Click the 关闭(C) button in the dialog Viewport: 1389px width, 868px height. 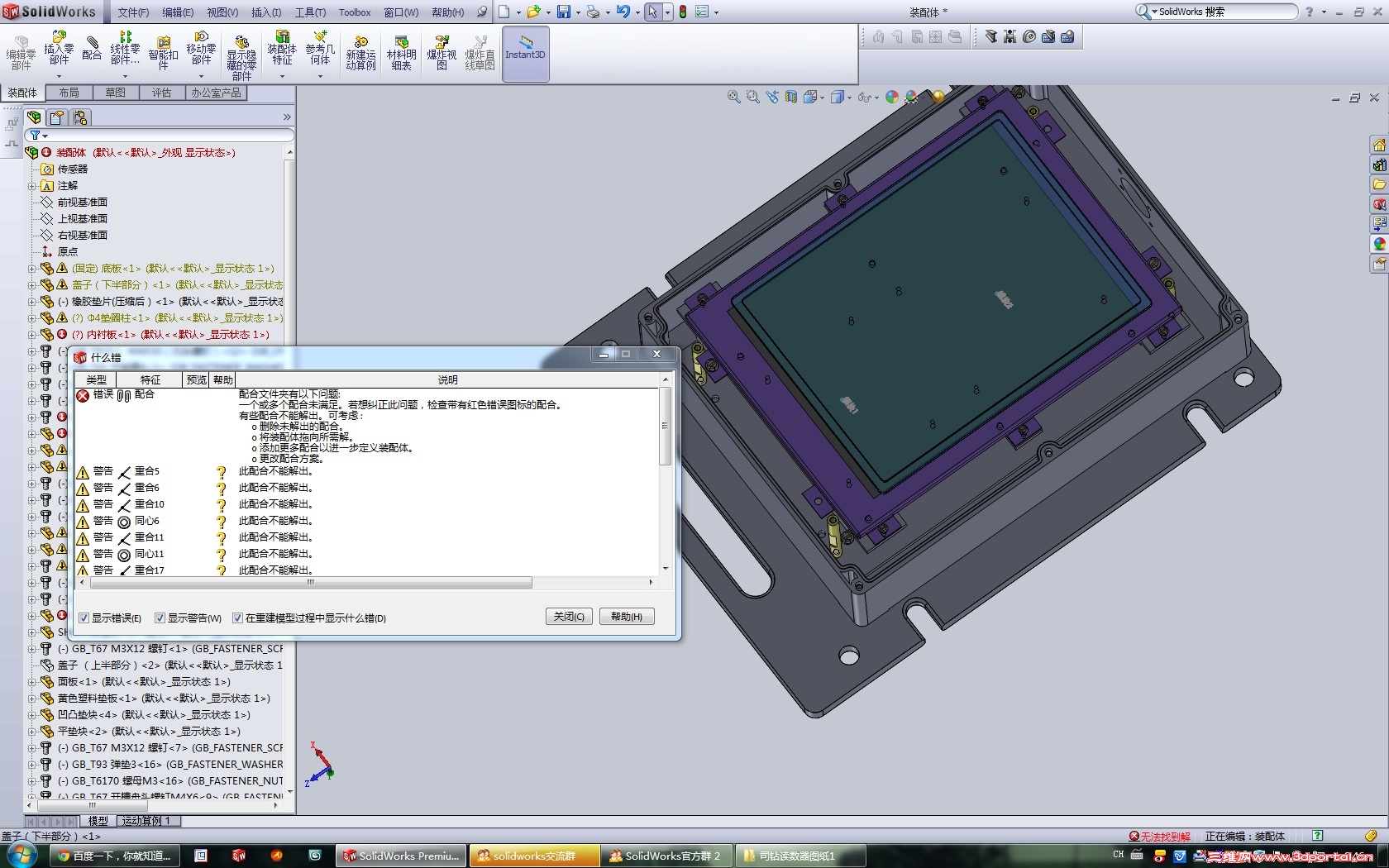569,617
